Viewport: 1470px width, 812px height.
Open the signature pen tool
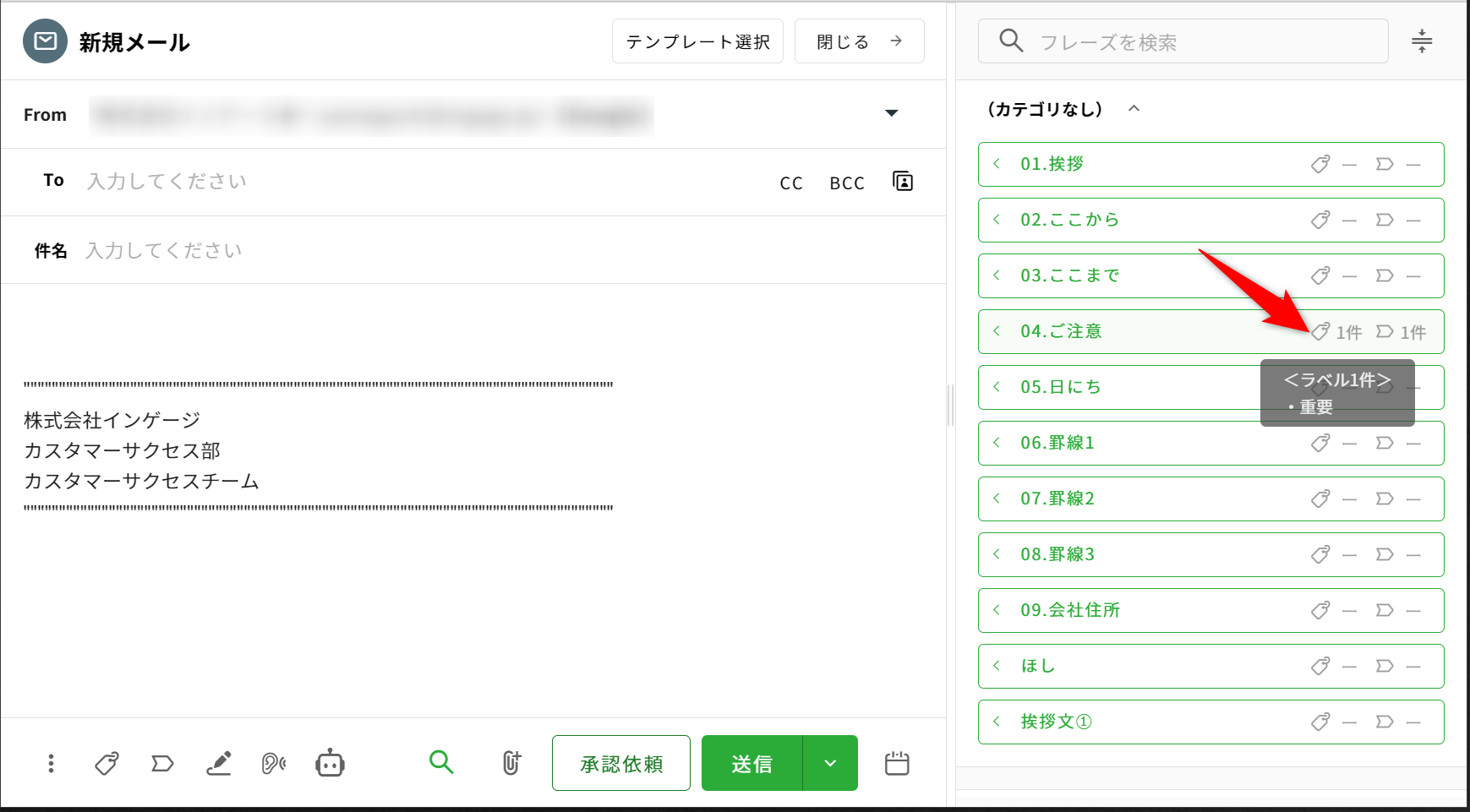pos(219,764)
